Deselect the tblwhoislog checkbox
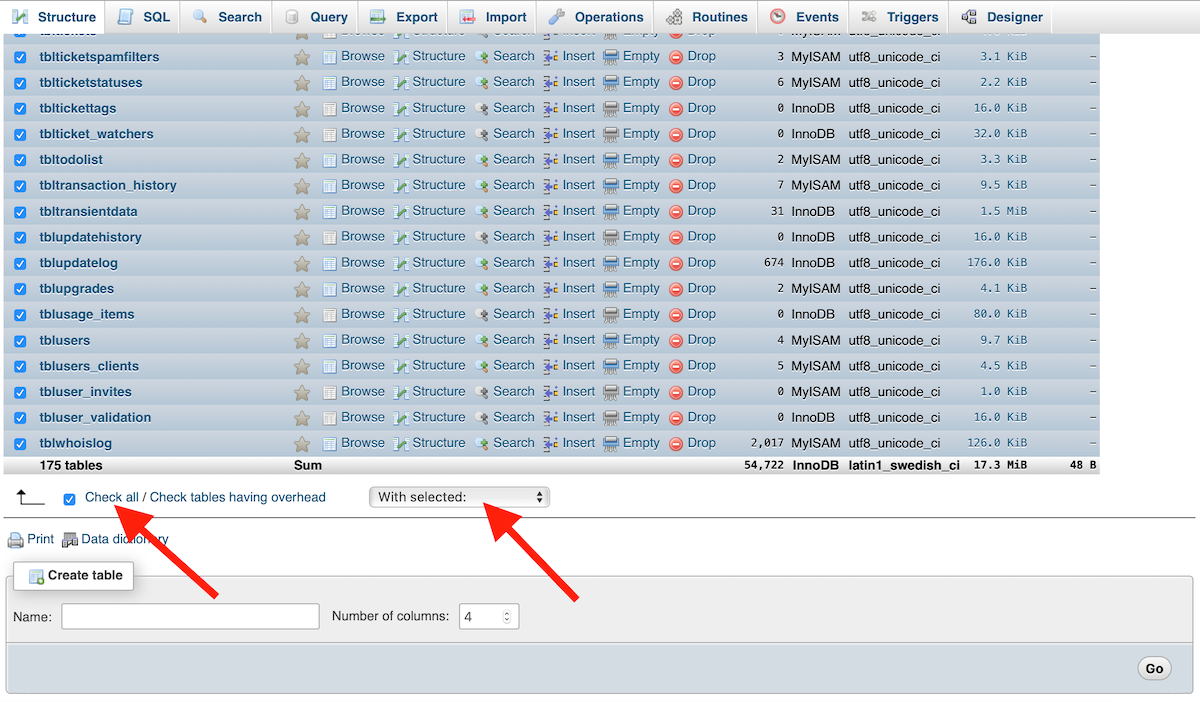Image resolution: width=1200 pixels, height=702 pixels. point(20,444)
